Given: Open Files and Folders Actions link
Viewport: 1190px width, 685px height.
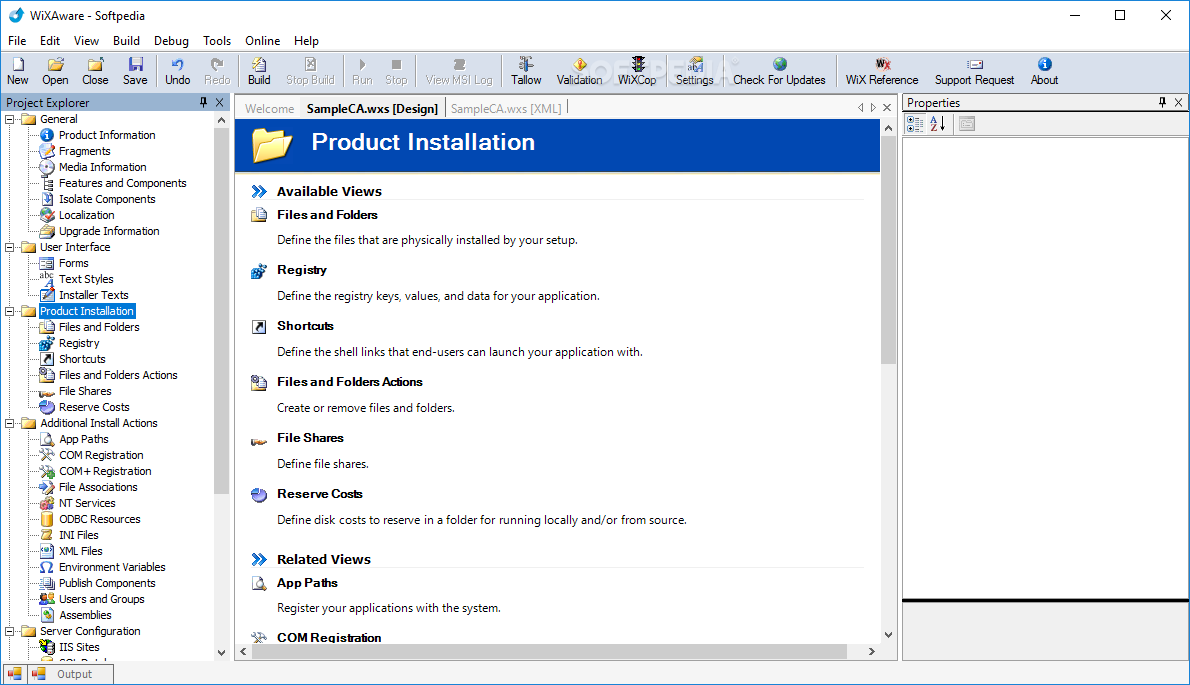Looking at the screenshot, I should pos(349,382).
